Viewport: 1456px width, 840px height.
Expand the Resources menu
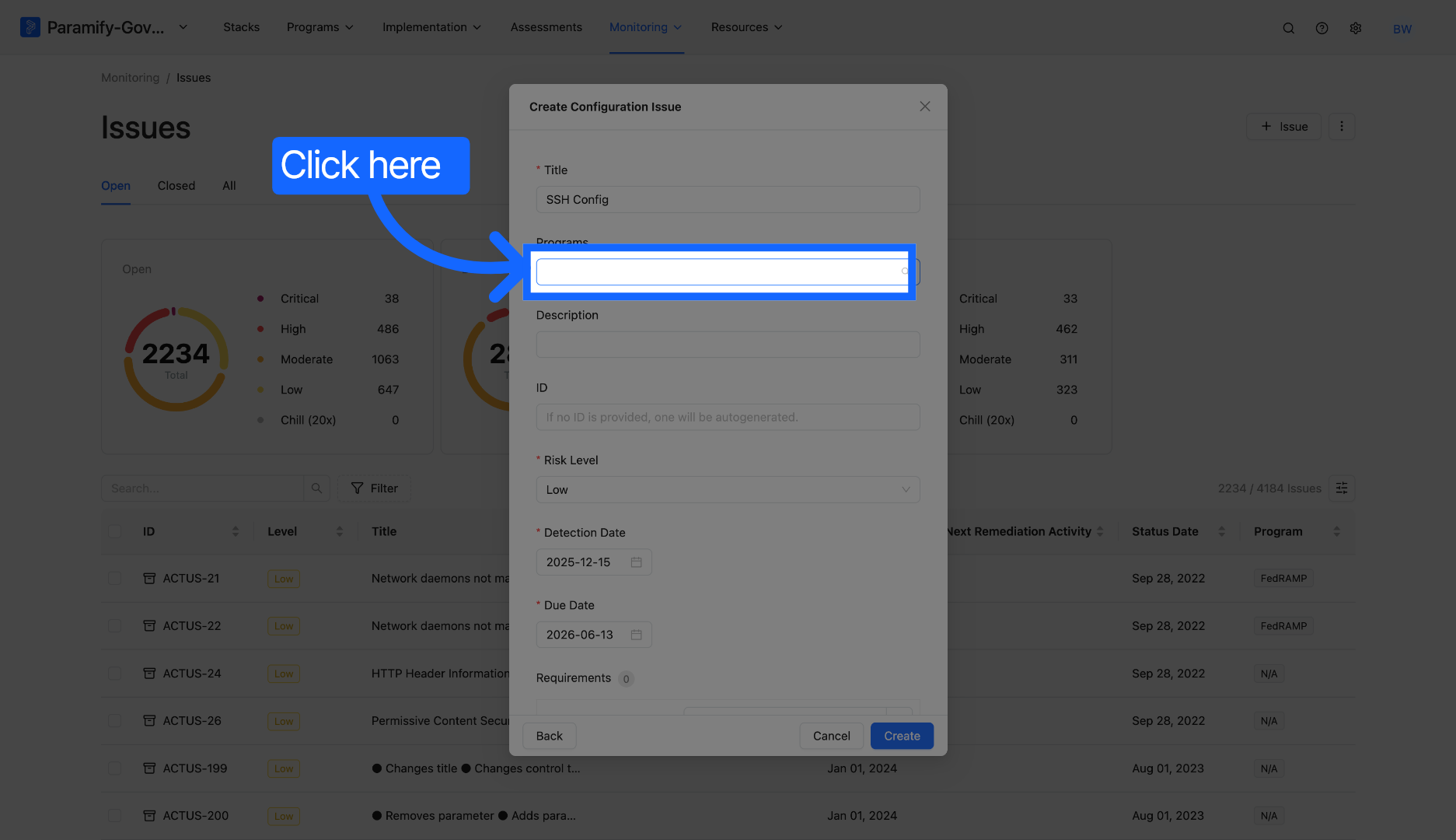746,27
